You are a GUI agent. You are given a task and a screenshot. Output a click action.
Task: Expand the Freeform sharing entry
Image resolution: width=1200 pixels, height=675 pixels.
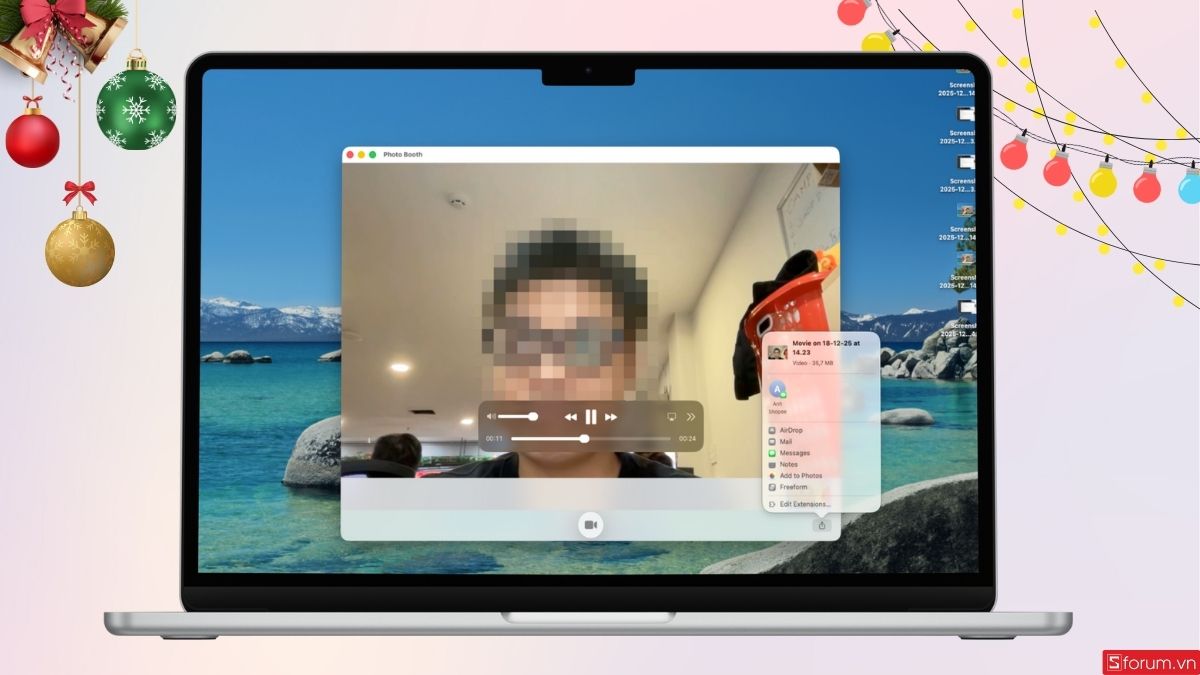[x=793, y=487]
